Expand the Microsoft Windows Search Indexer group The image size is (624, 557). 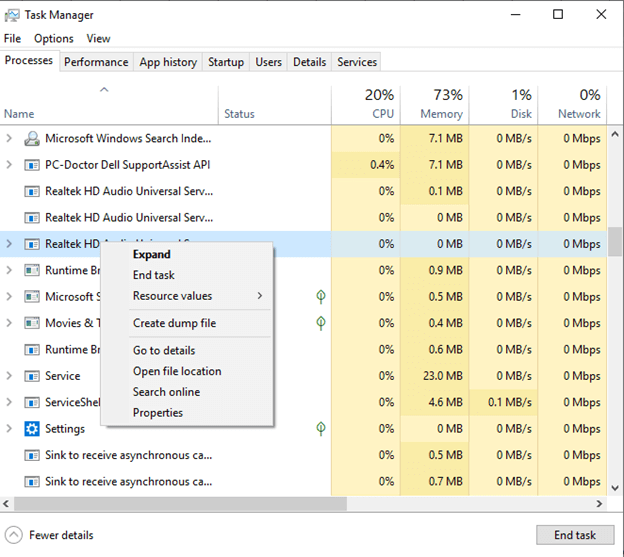coord(9,138)
